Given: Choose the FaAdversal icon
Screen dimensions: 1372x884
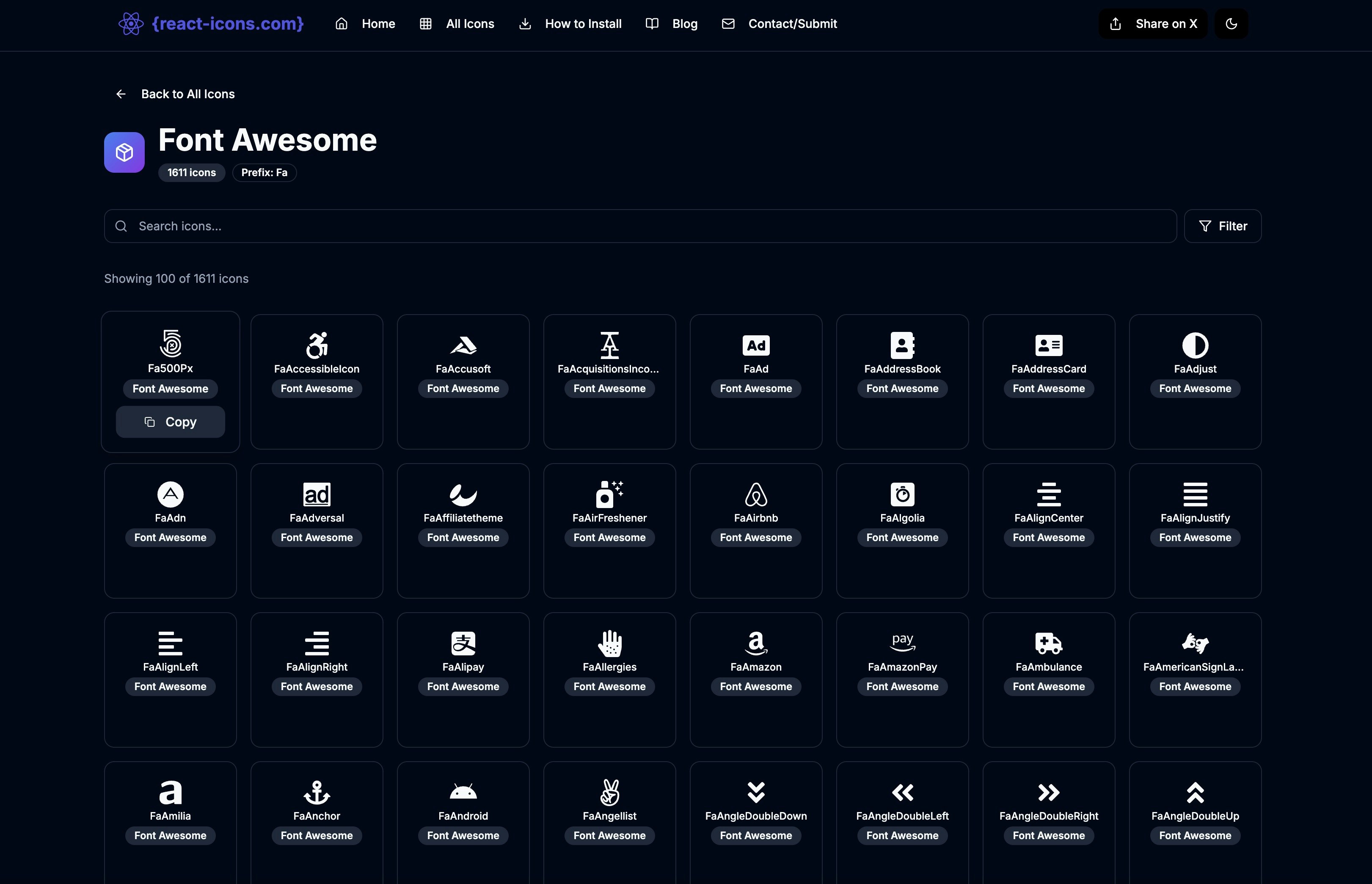Looking at the screenshot, I should pos(317,494).
